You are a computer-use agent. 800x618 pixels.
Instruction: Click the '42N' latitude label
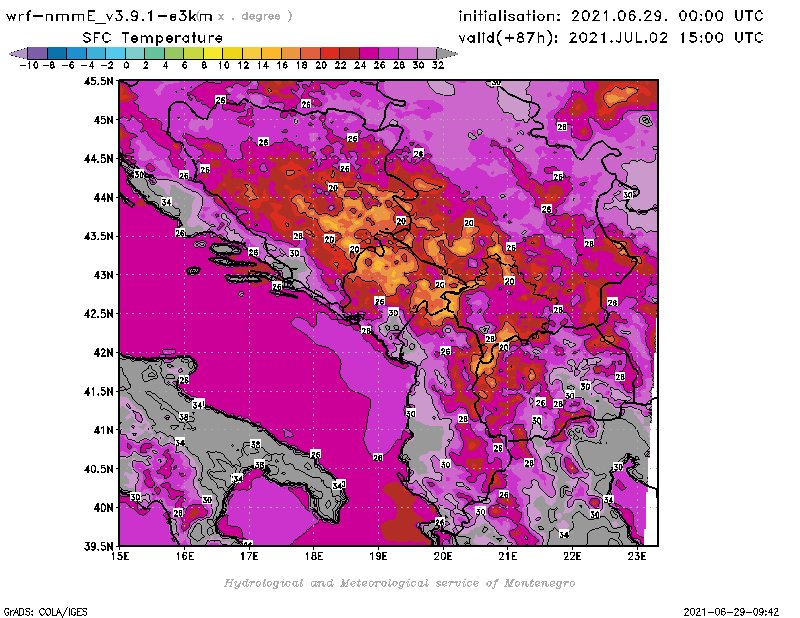[103, 352]
